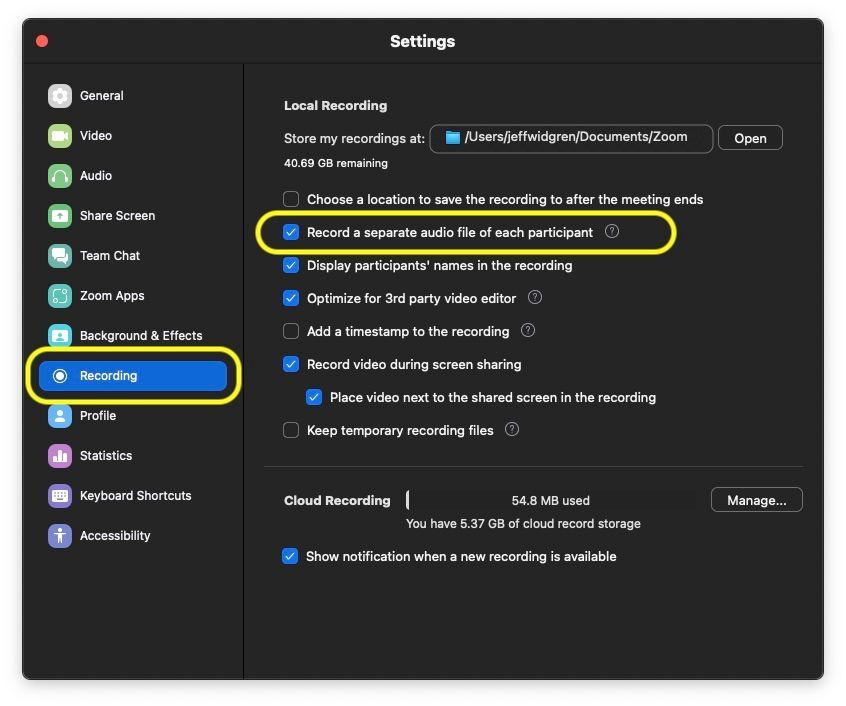
Task: Open the Team Chat icon
Action: [x=60, y=256]
